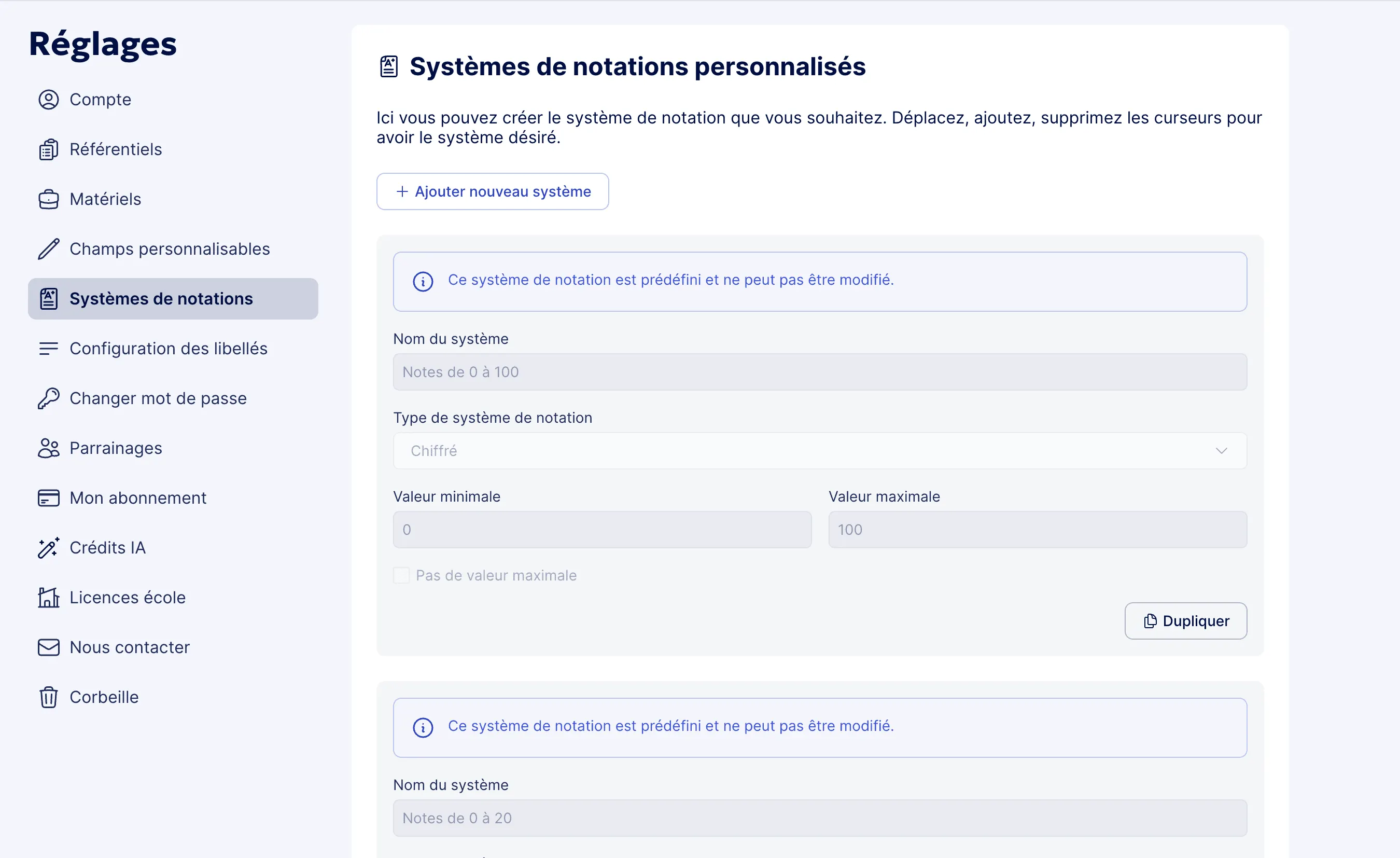This screenshot has width=1400, height=858.
Task: Select Licences école in sidebar
Action: (x=173, y=598)
